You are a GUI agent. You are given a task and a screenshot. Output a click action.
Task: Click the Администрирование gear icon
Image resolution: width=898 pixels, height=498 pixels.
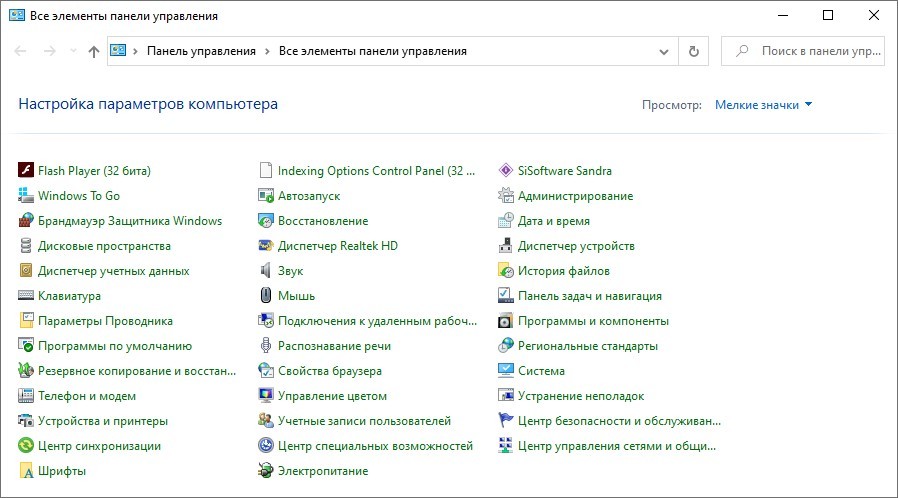click(x=506, y=195)
